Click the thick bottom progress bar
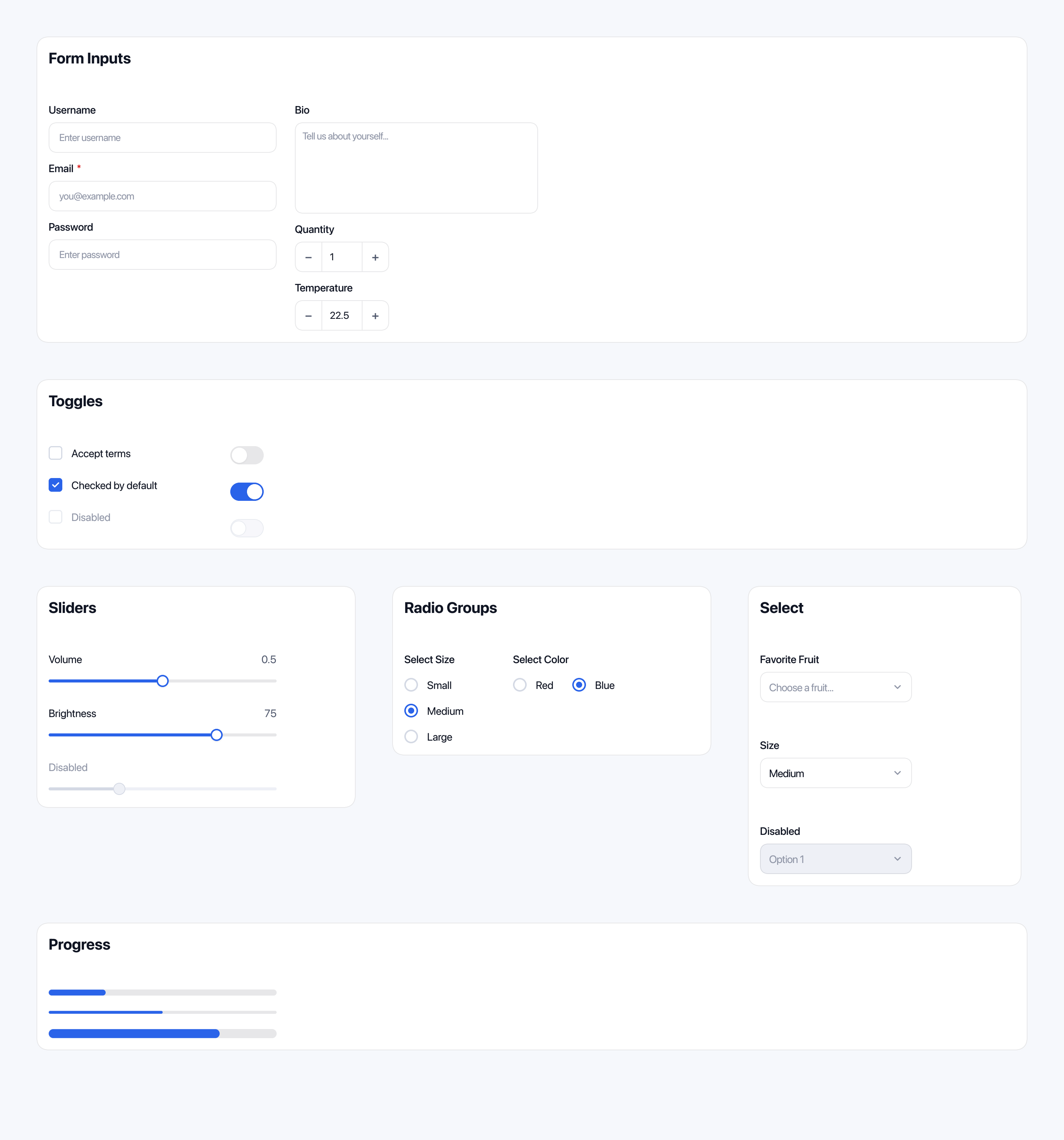 tap(162, 1034)
